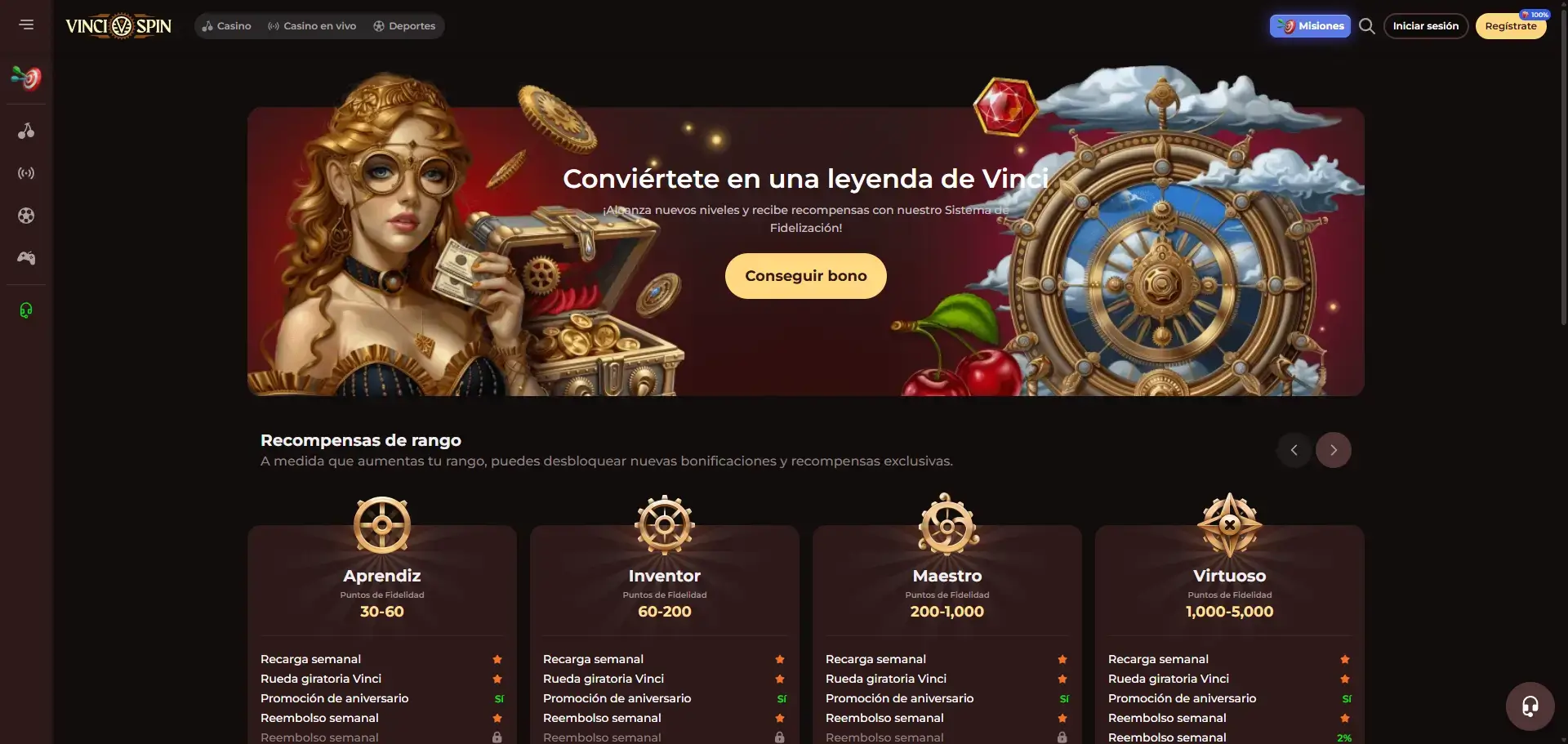Switch to Casino en vivo tab
The width and height of the screenshot is (1568, 744).
click(312, 26)
